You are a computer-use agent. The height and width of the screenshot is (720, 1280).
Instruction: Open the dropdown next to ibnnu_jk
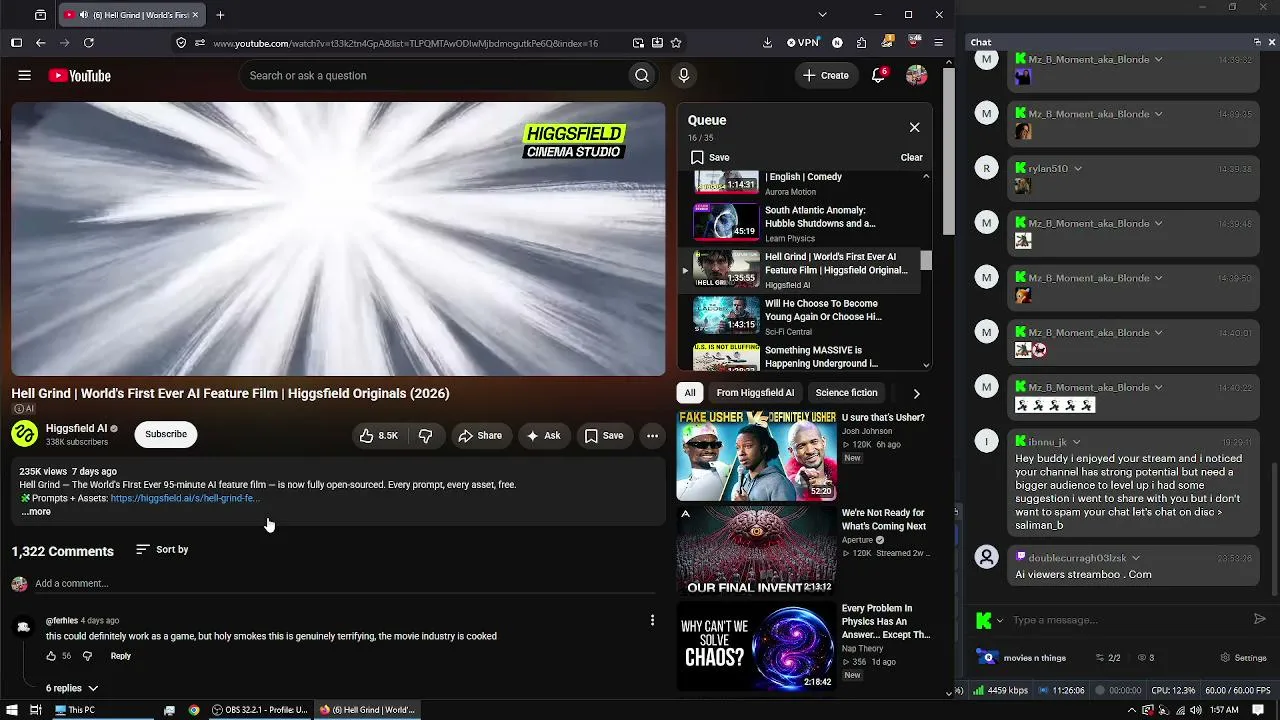pyautogui.click(x=1077, y=441)
